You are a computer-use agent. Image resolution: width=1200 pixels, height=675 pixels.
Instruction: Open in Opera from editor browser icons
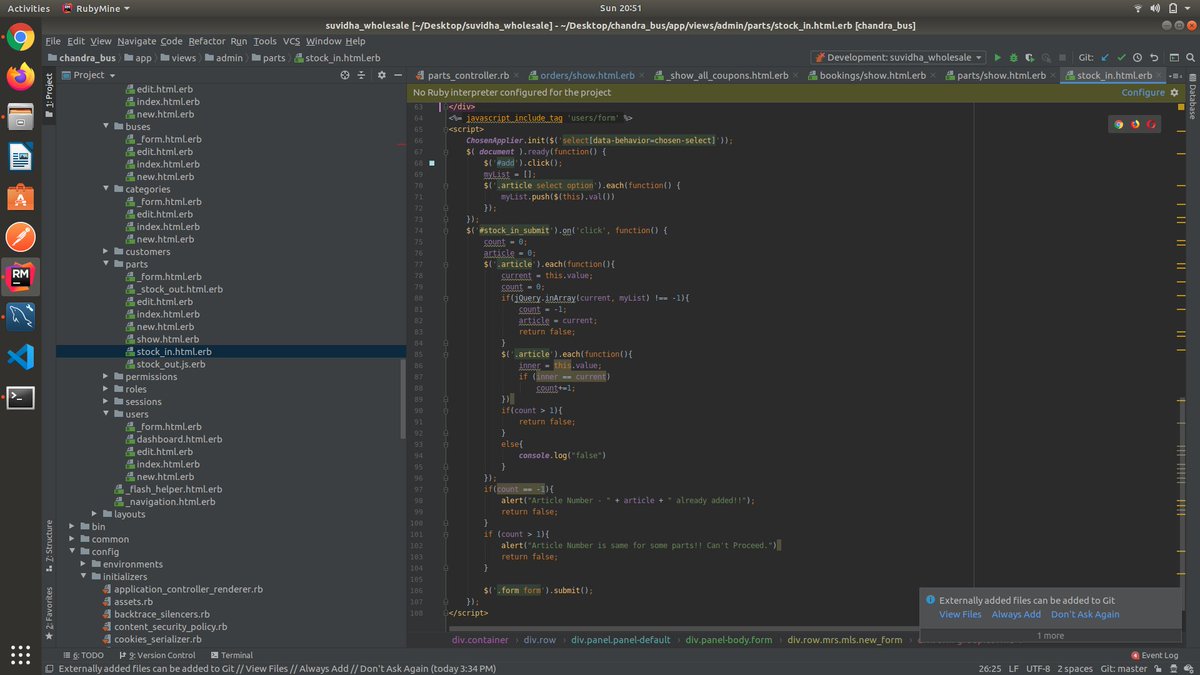point(1151,124)
